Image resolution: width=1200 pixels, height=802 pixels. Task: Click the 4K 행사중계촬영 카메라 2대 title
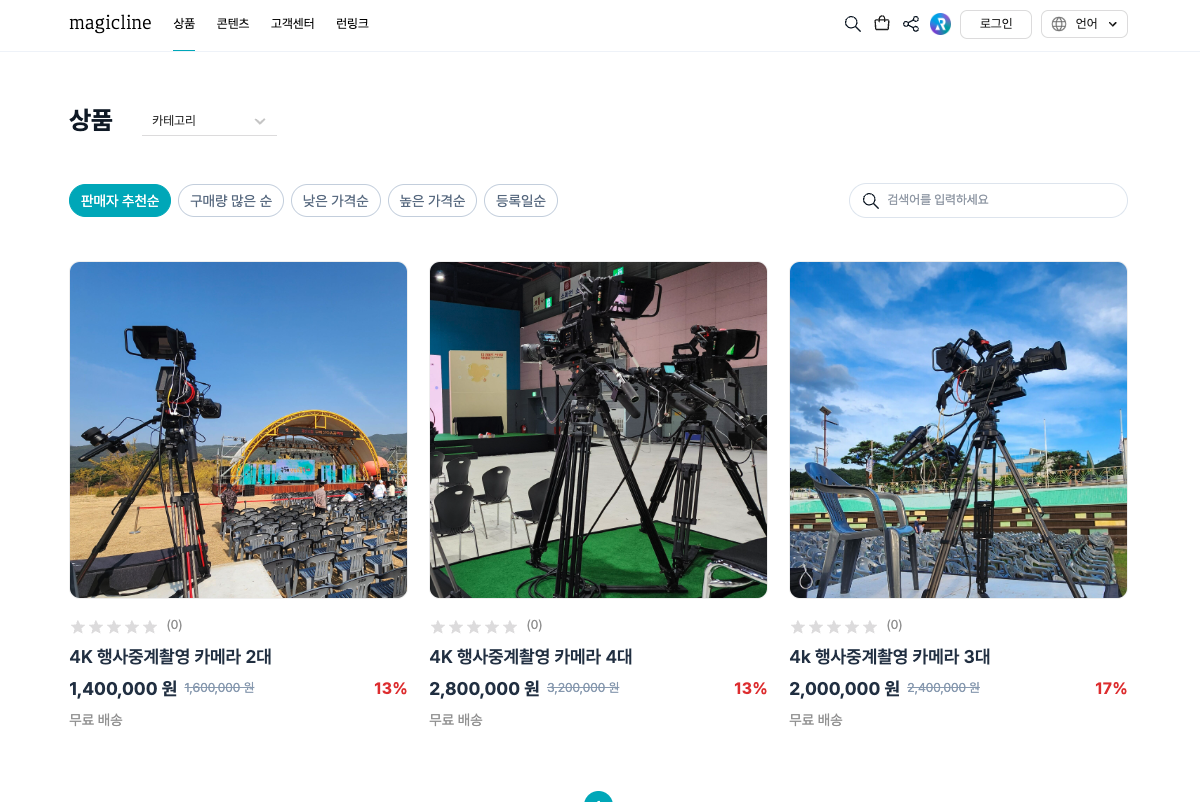click(x=170, y=657)
